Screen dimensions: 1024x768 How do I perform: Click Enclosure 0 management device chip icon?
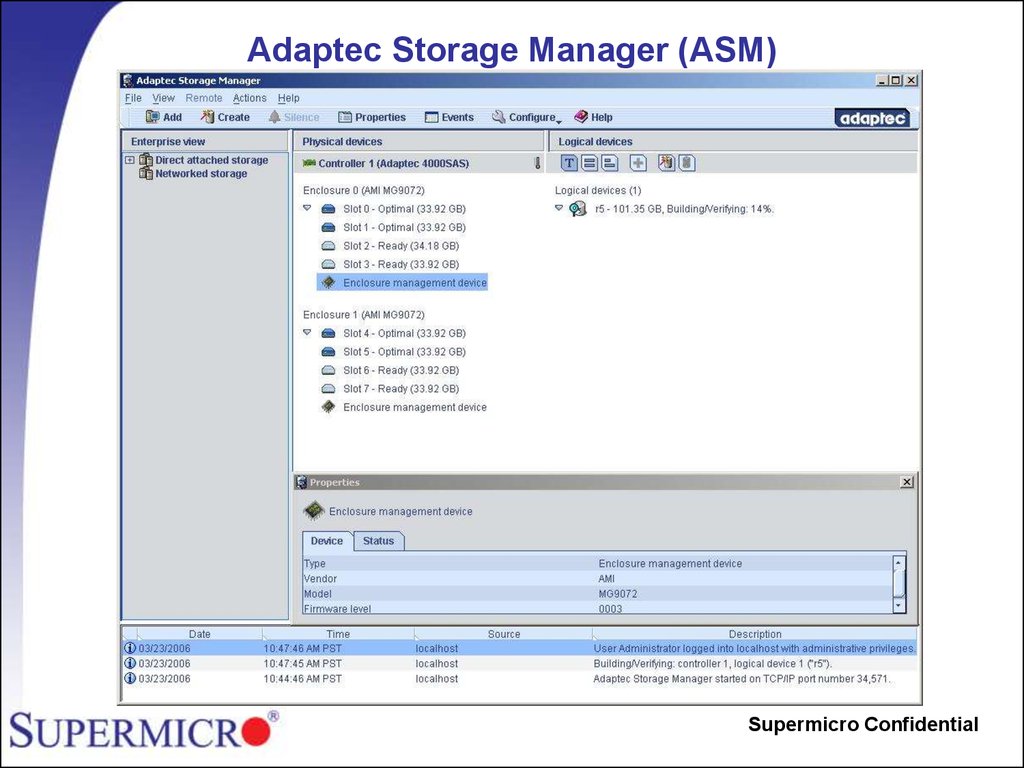click(328, 282)
